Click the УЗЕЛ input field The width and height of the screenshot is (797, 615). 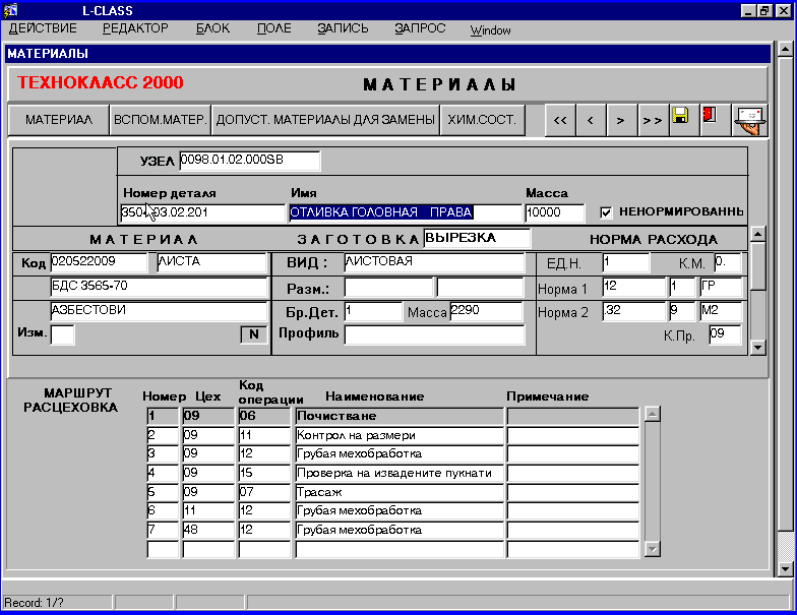250,161
